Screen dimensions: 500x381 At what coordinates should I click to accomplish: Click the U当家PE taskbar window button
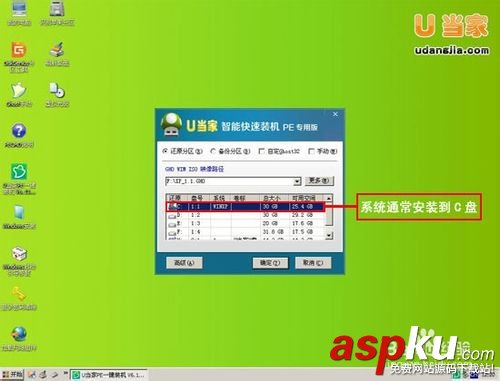coord(109,375)
